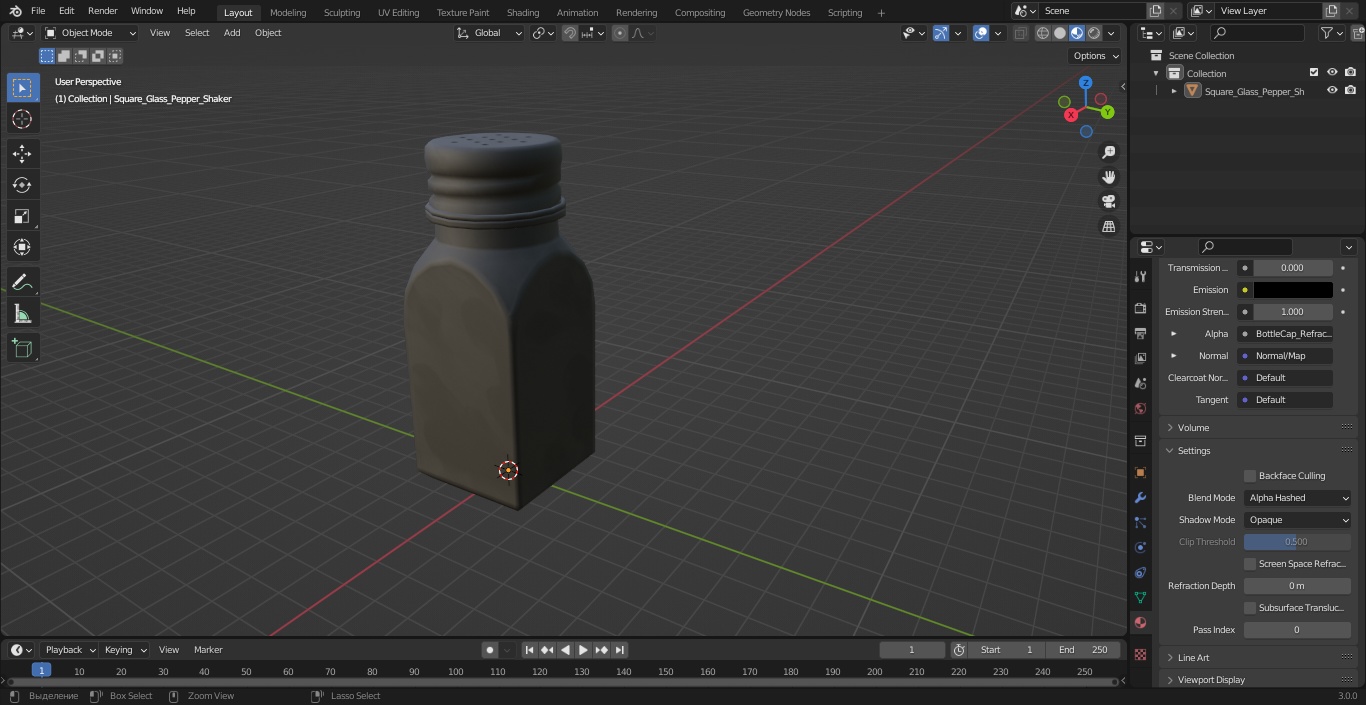Activate the Scale tool

pyautogui.click(x=22, y=216)
